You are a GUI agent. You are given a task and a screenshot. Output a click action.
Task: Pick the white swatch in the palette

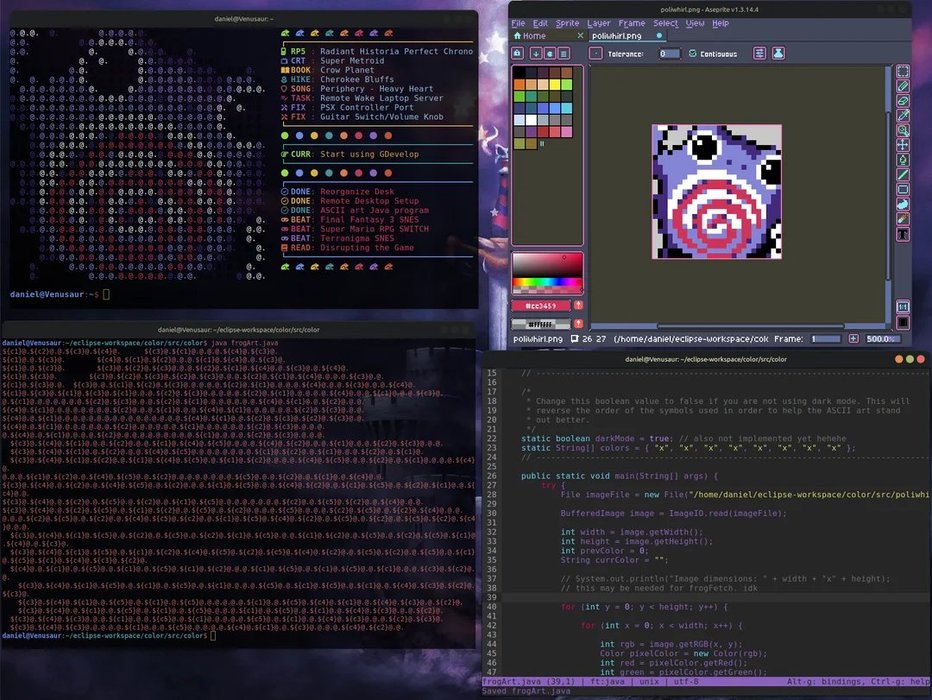531,120
